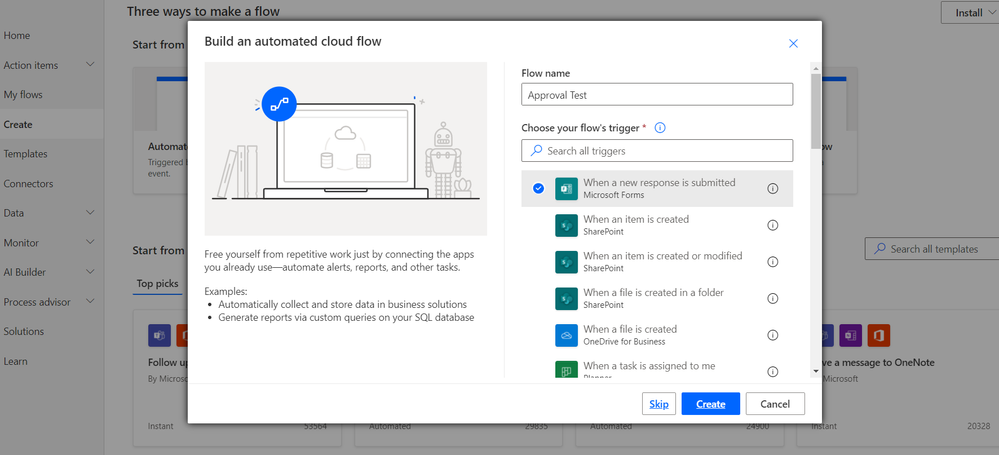
Task: Click the trigger list scroll up arrow
Action: point(816,67)
